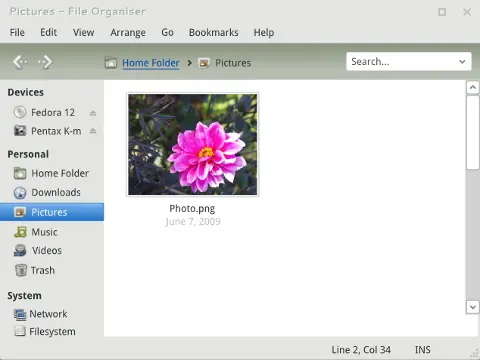Viewport: 480px width, 360px height.
Task: Select Fedora 12 in Devices
Action: point(52,113)
